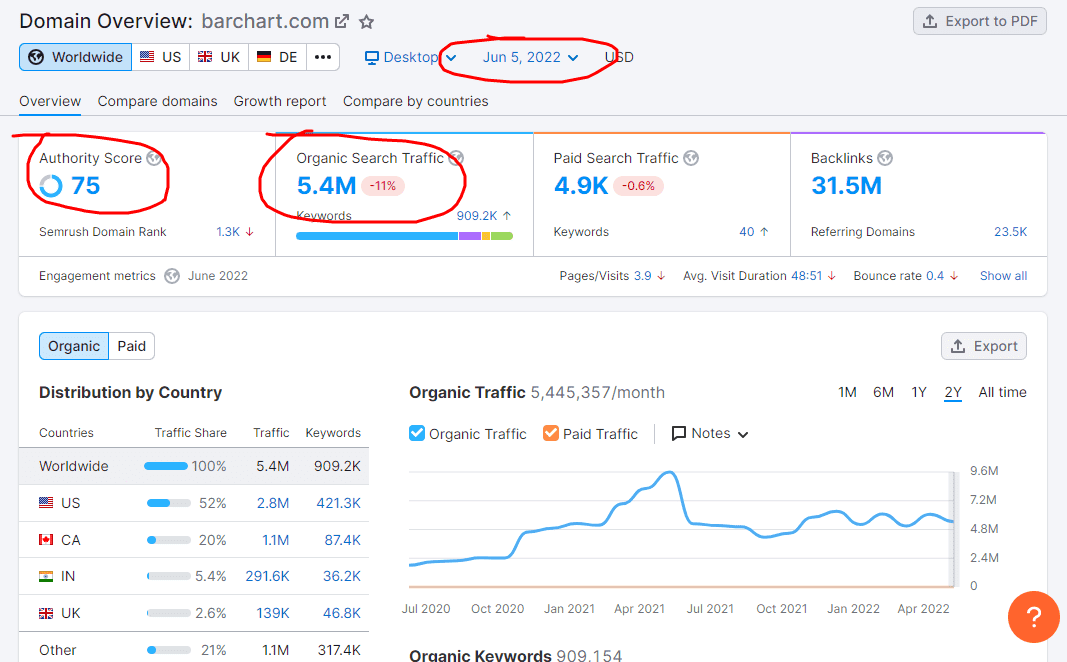Click the India flag icon in table
1067x662 pixels.
[46, 576]
